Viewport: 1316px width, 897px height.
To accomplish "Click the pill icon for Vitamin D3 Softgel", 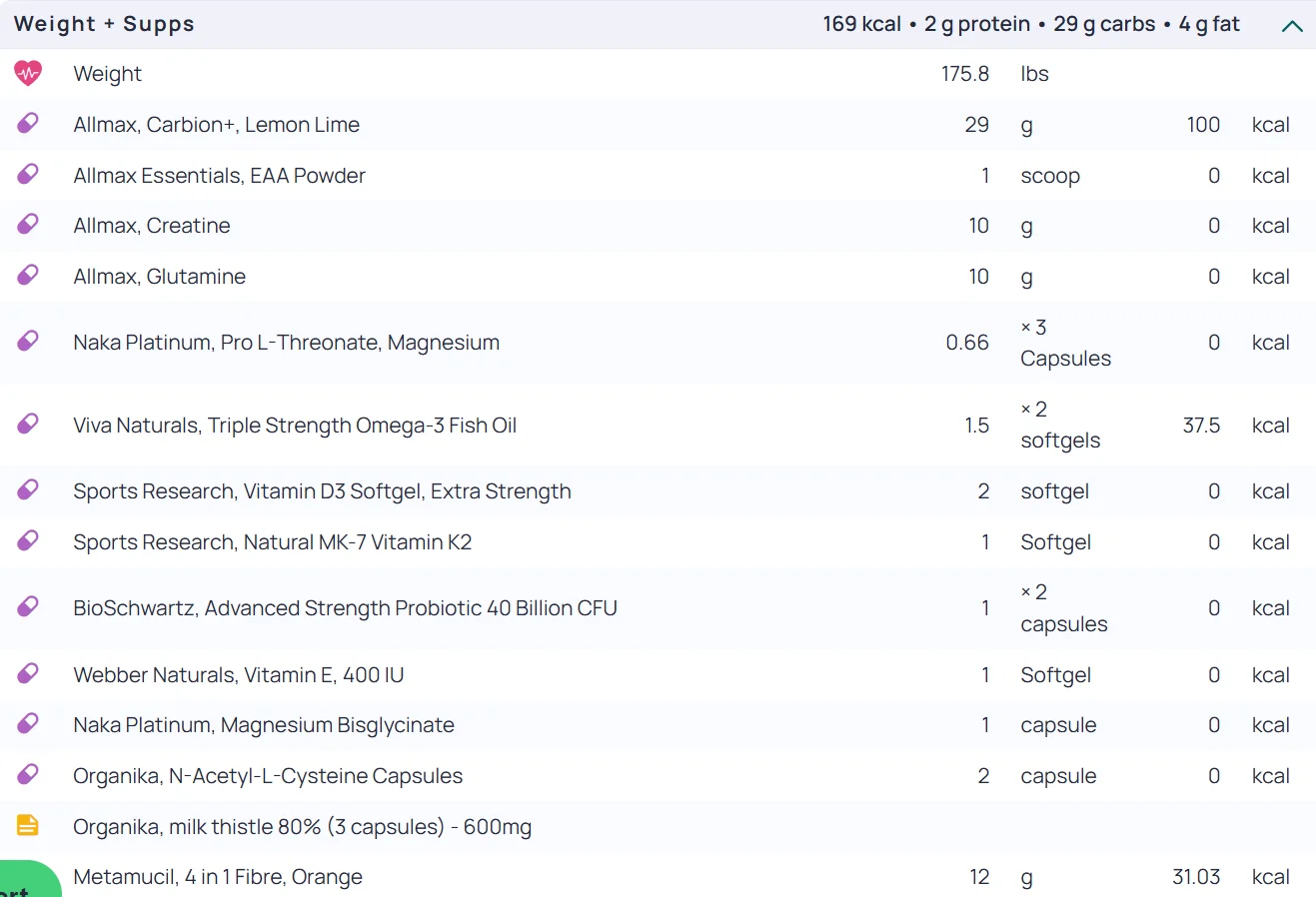I will coord(28,490).
